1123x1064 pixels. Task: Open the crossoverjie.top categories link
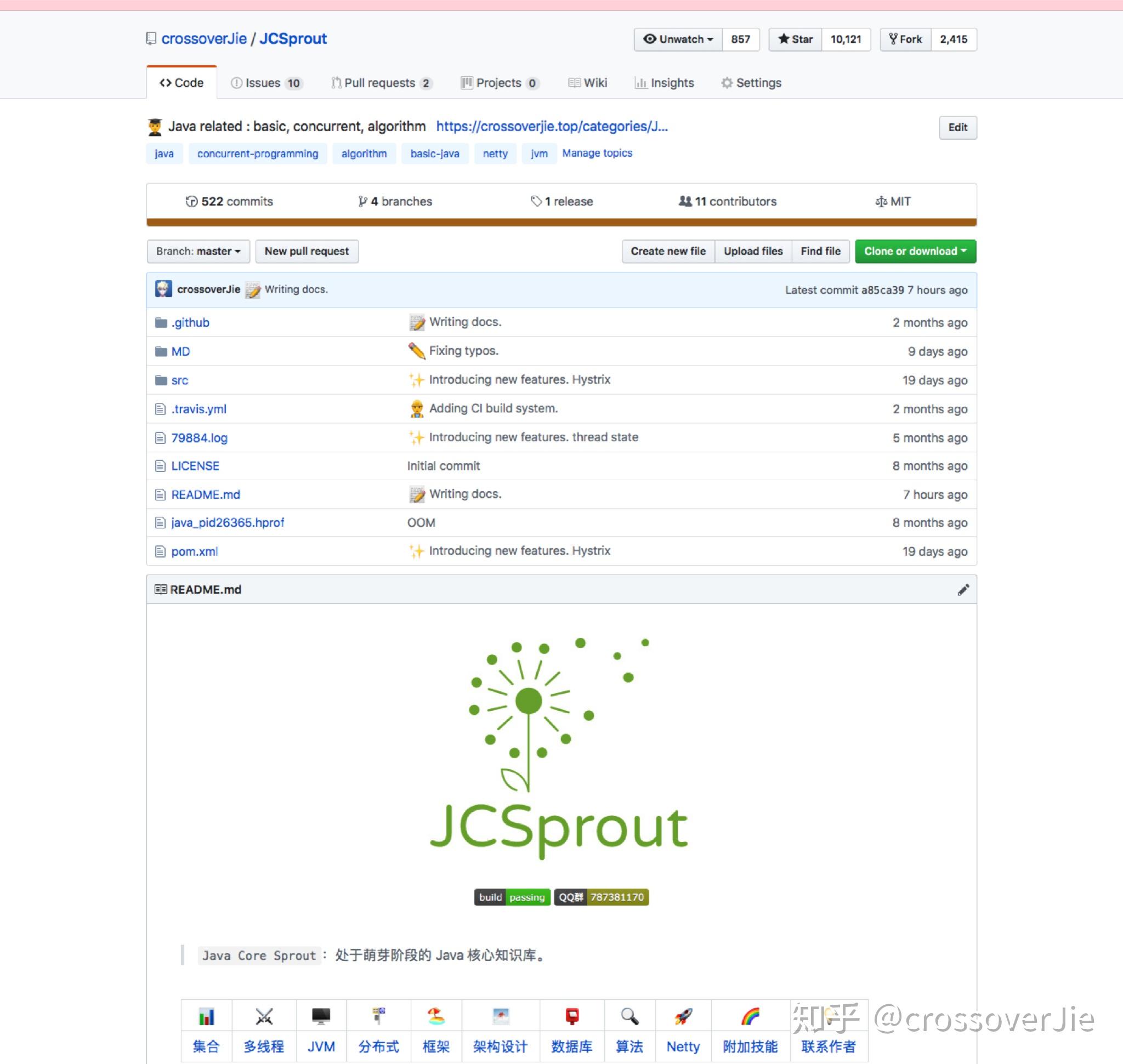(x=552, y=127)
